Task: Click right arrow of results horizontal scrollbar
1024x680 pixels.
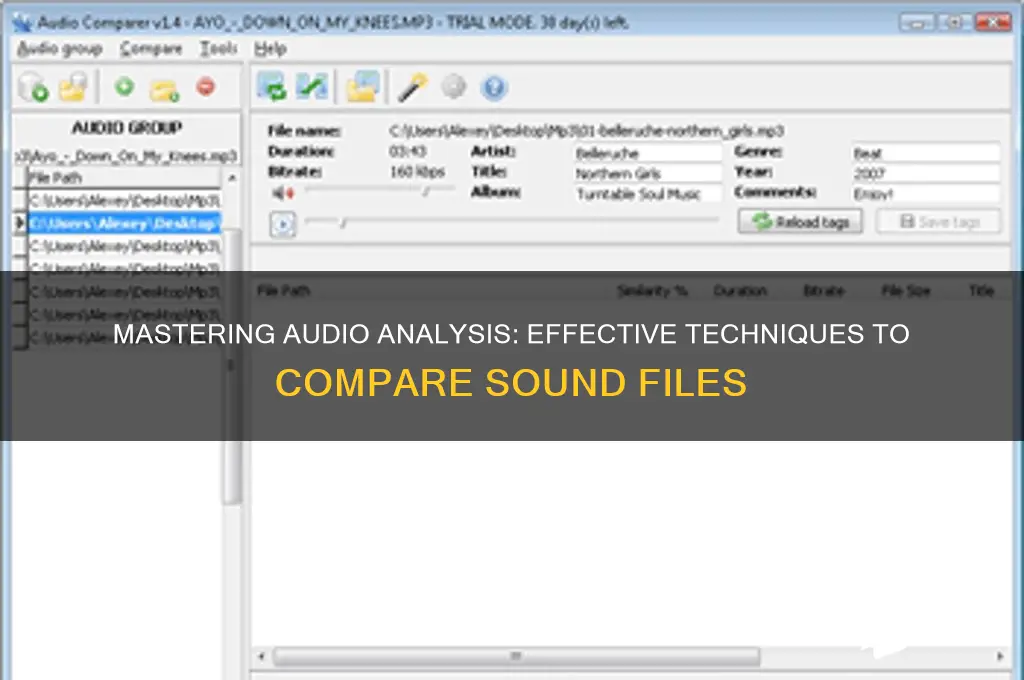Action: (1000, 656)
